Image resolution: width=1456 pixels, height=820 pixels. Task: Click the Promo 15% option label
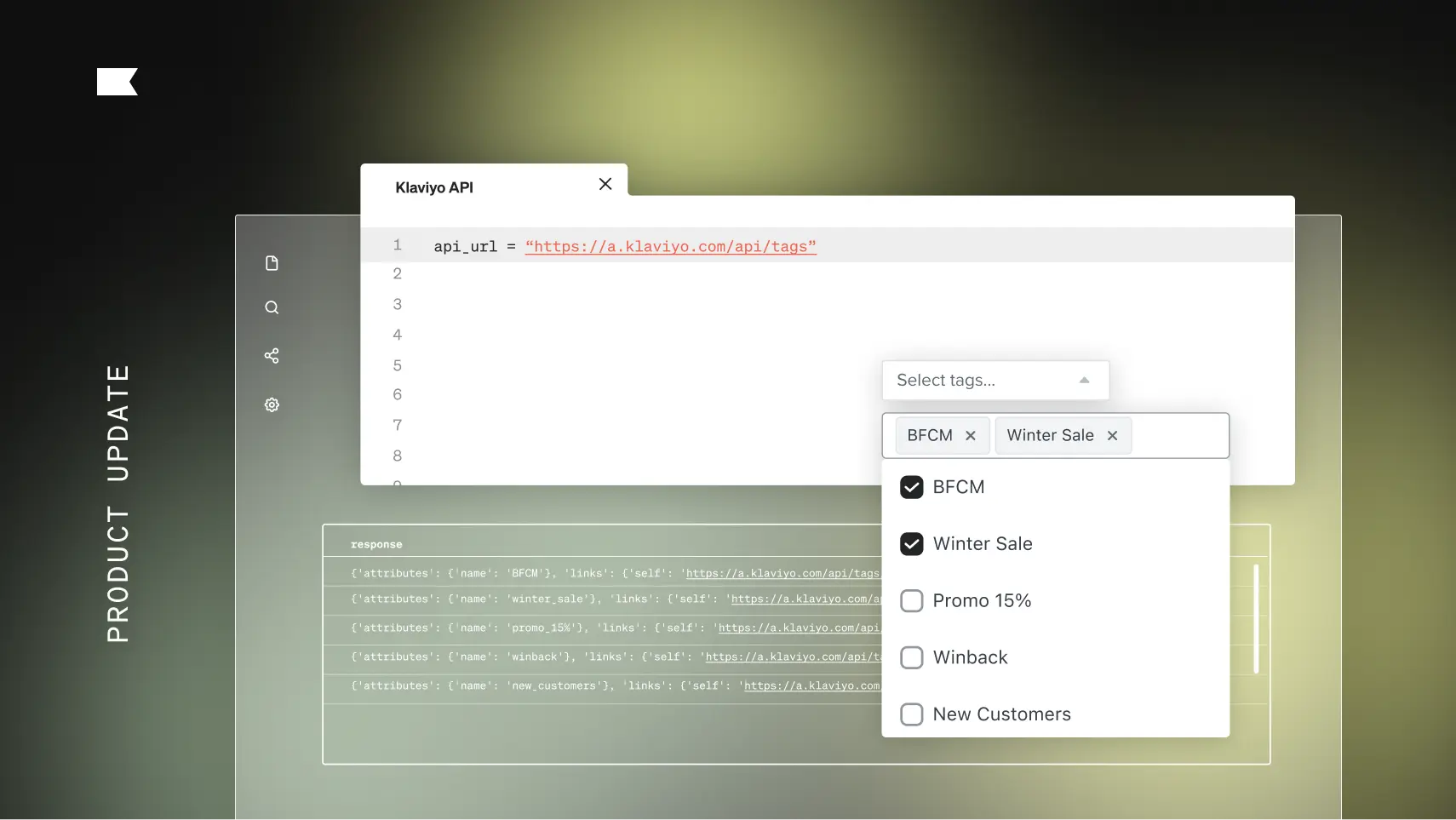[982, 600]
